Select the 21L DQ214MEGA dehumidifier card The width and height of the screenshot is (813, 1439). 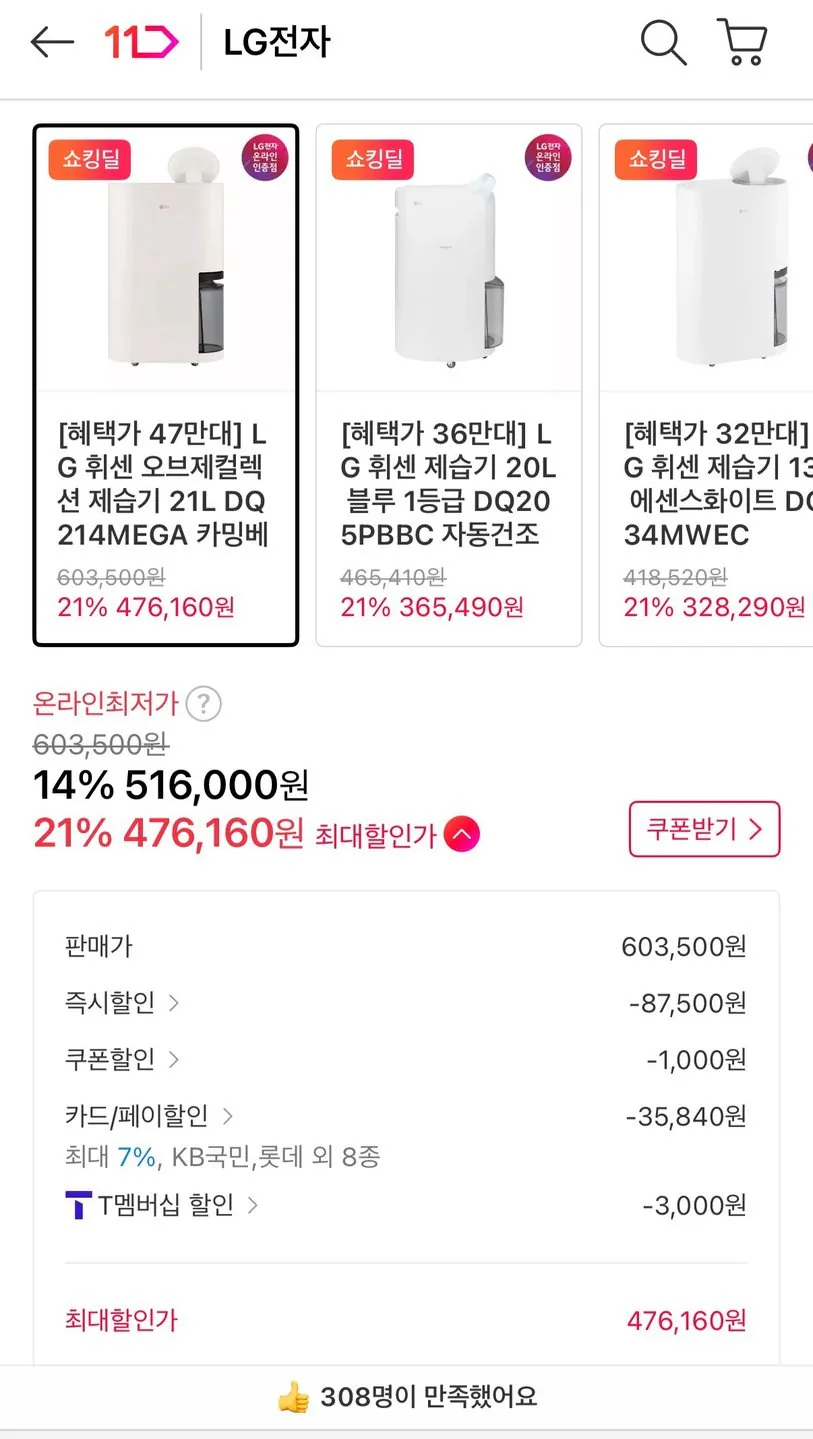[x=166, y=385]
